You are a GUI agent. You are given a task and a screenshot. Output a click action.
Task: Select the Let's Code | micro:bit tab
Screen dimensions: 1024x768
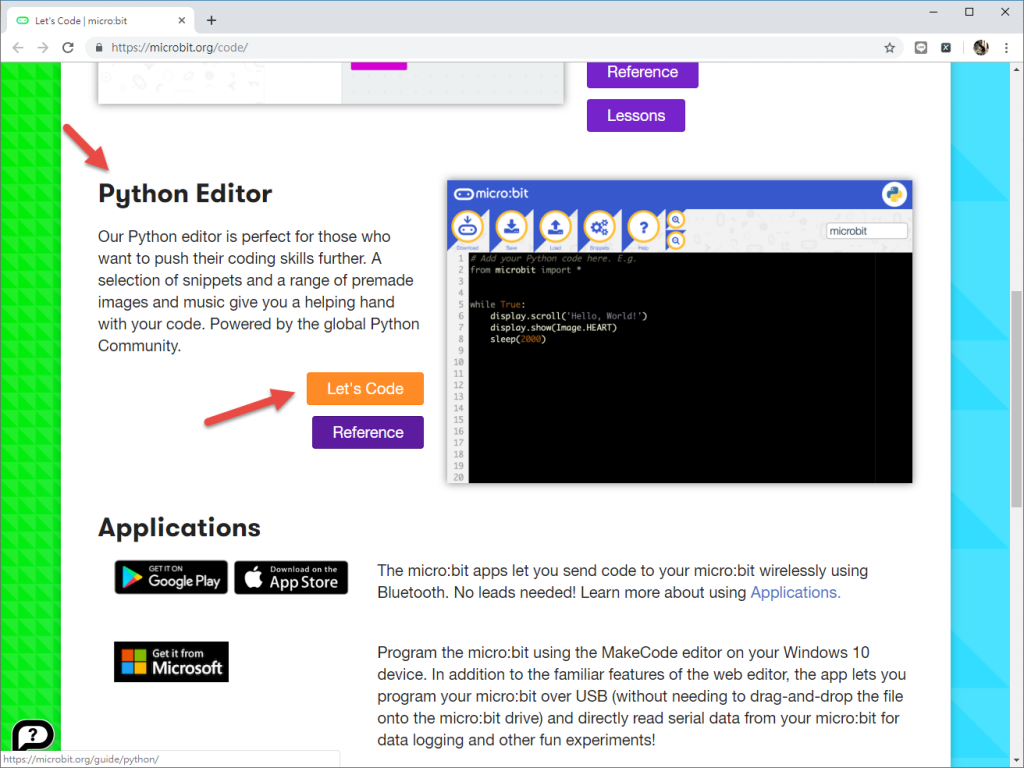(101, 20)
